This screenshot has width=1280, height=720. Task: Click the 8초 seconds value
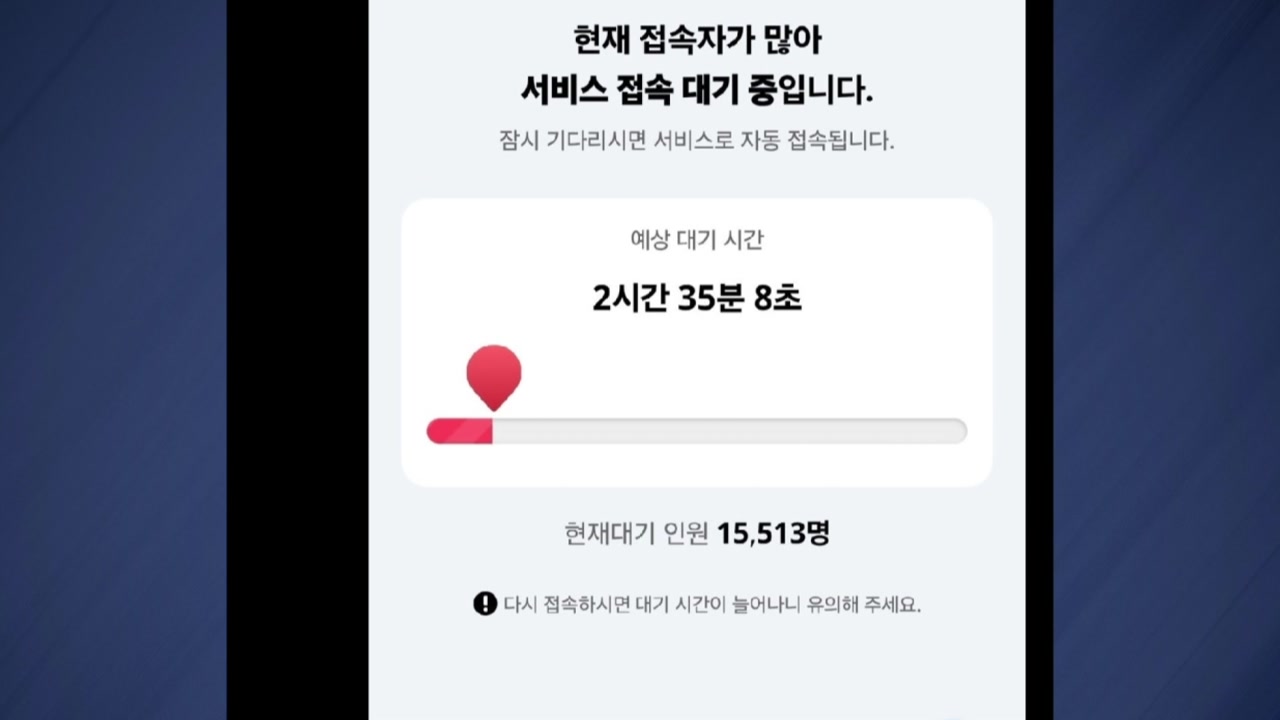click(778, 298)
